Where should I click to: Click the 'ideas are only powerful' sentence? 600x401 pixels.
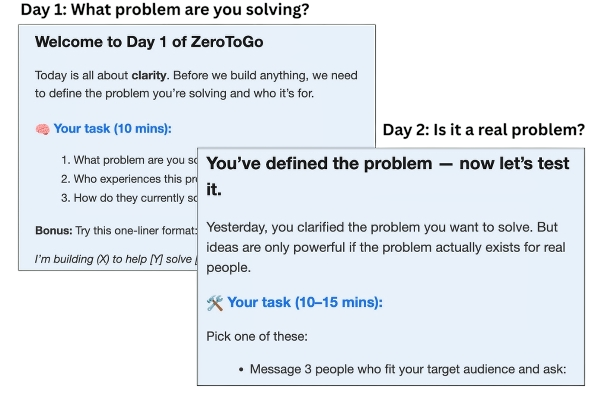click(385, 247)
